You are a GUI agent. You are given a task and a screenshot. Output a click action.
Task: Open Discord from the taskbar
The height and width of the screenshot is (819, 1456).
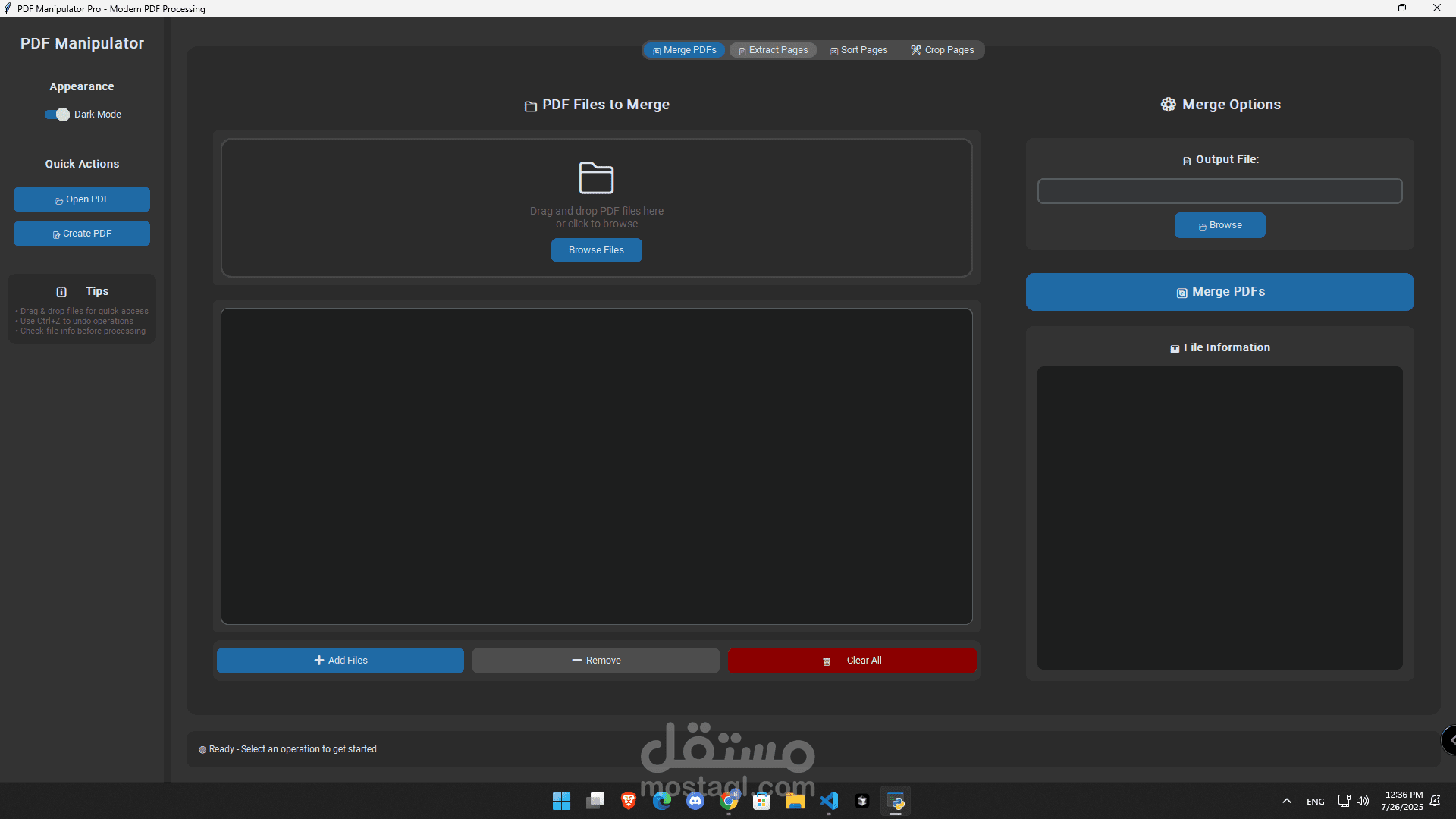pos(695,801)
